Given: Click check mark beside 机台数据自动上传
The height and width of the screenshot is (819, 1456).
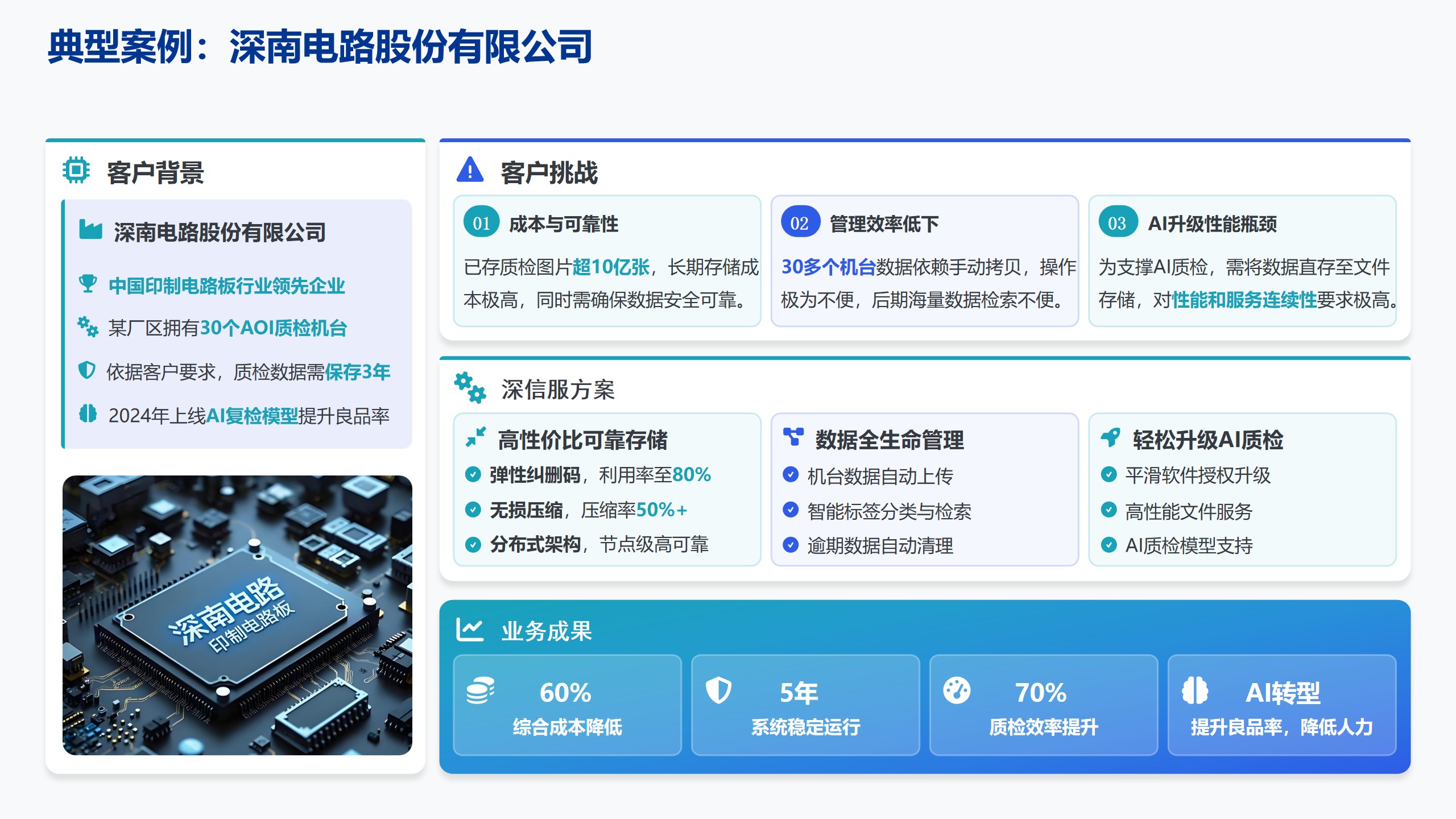Looking at the screenshot, I should (791, 474).
